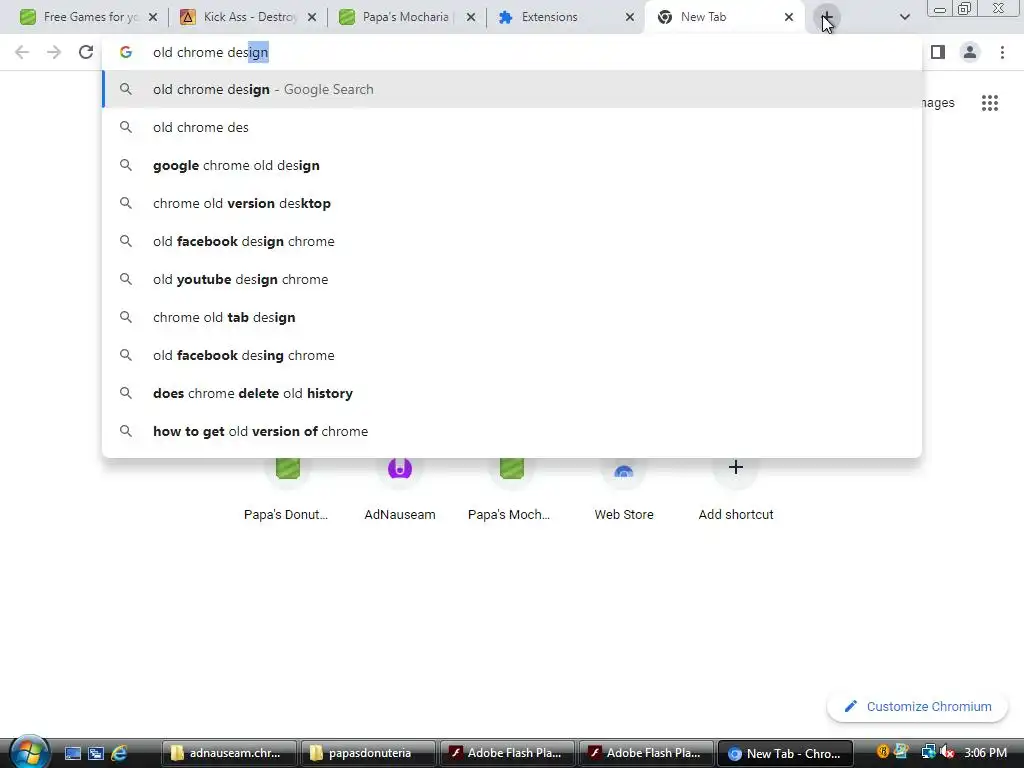Open the profile avatar menu
The width and height of the screenshot is (1024, 768).
coord(970,52)
